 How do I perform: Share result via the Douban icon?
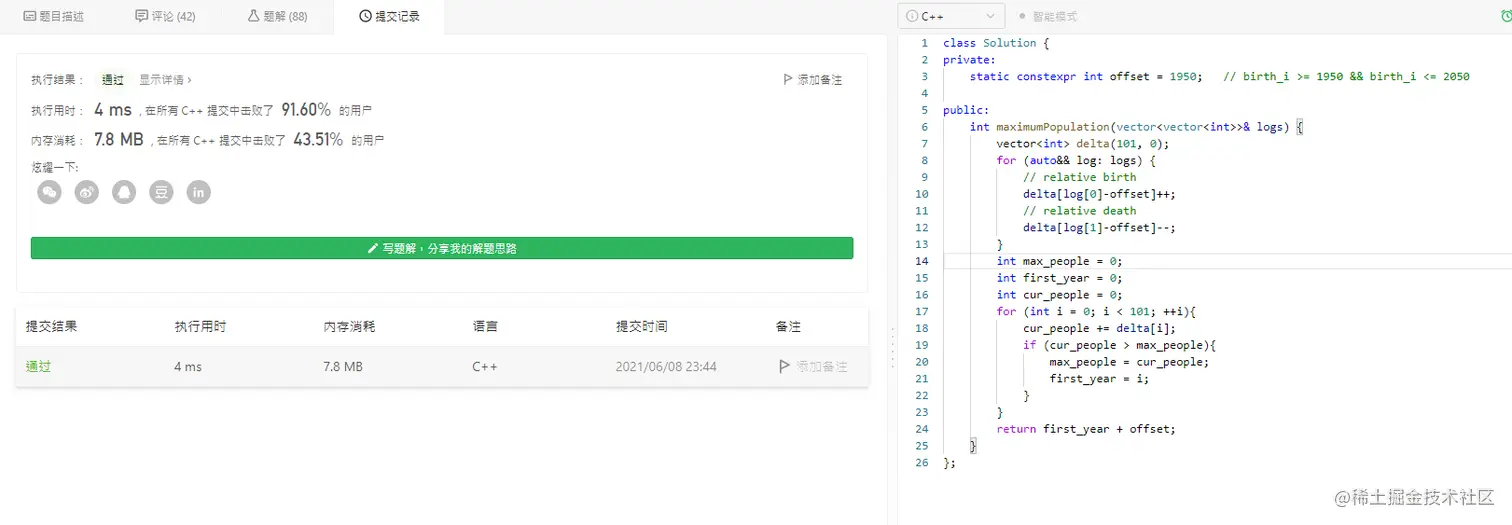(x=161, y=192)
